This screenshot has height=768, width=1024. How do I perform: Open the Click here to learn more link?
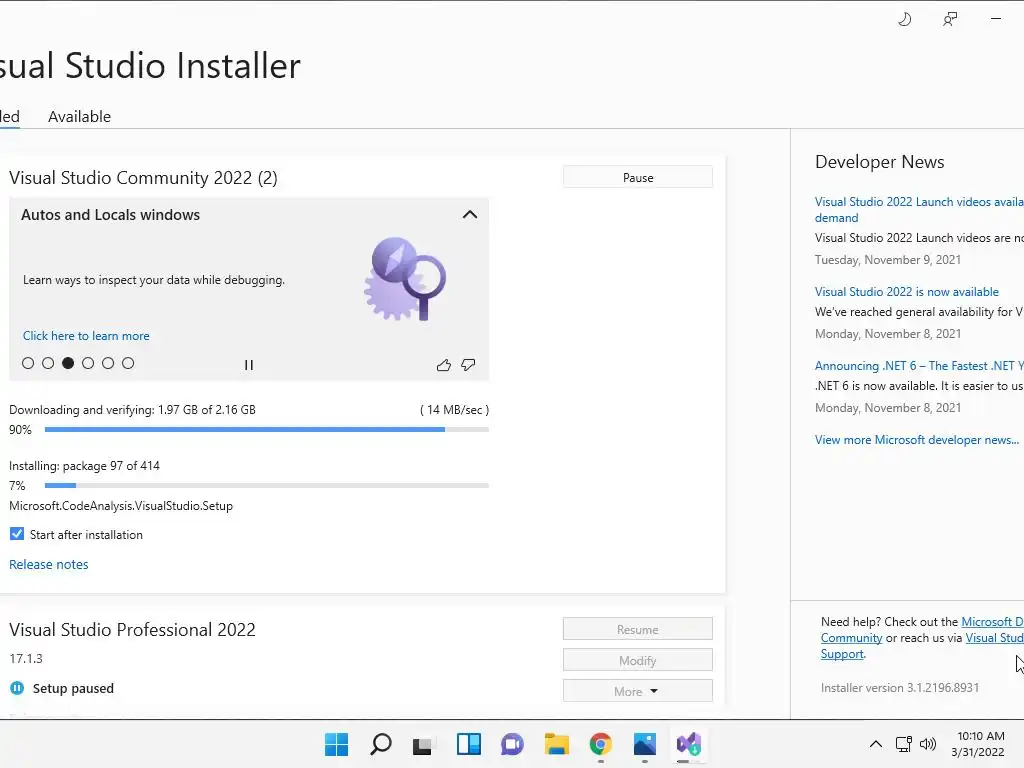(x=86, y=336)
